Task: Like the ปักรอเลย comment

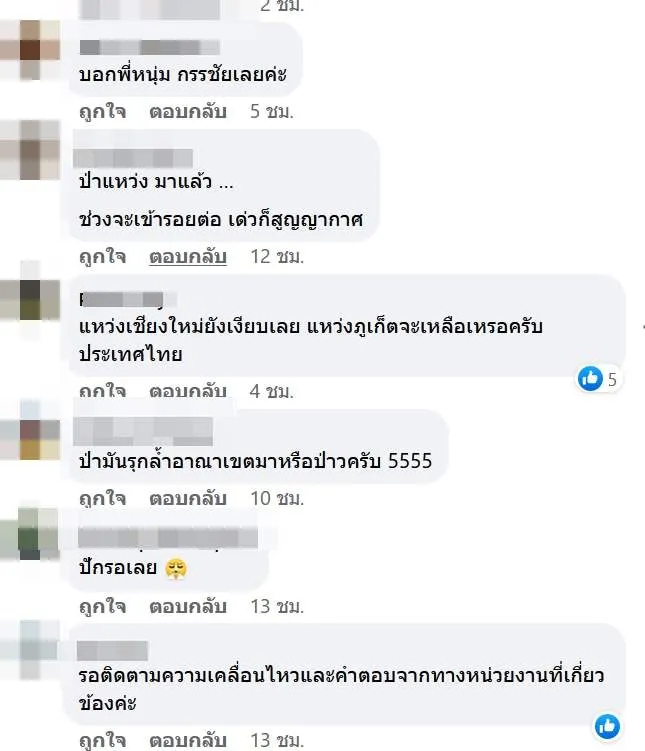Action: (102, 606)
